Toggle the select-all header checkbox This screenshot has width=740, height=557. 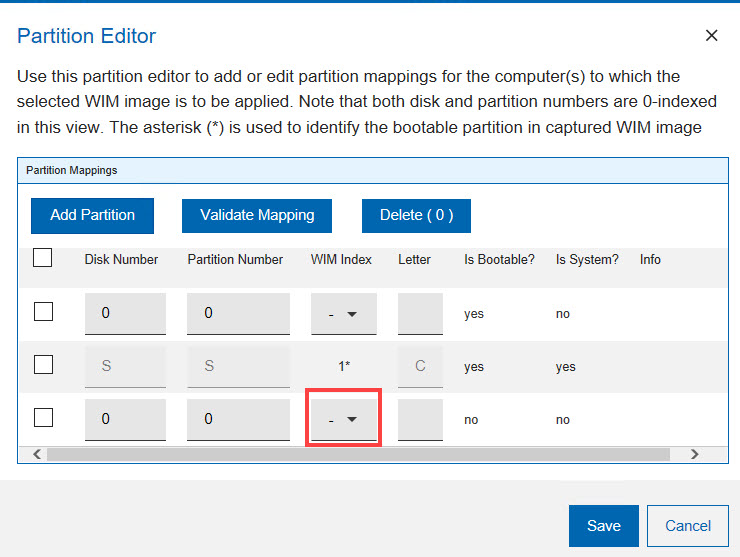[x=43, y=259]
